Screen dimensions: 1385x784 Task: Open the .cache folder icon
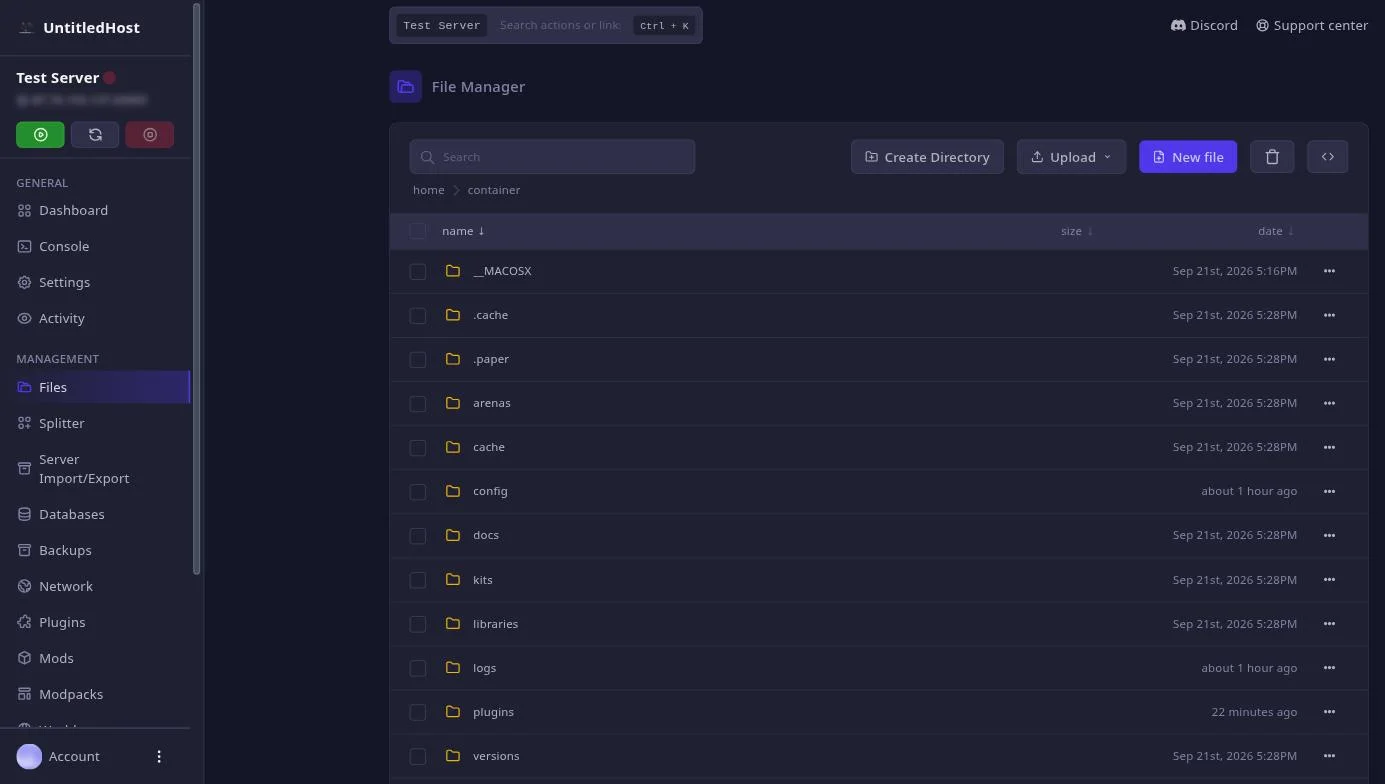[x=453, y=315]
